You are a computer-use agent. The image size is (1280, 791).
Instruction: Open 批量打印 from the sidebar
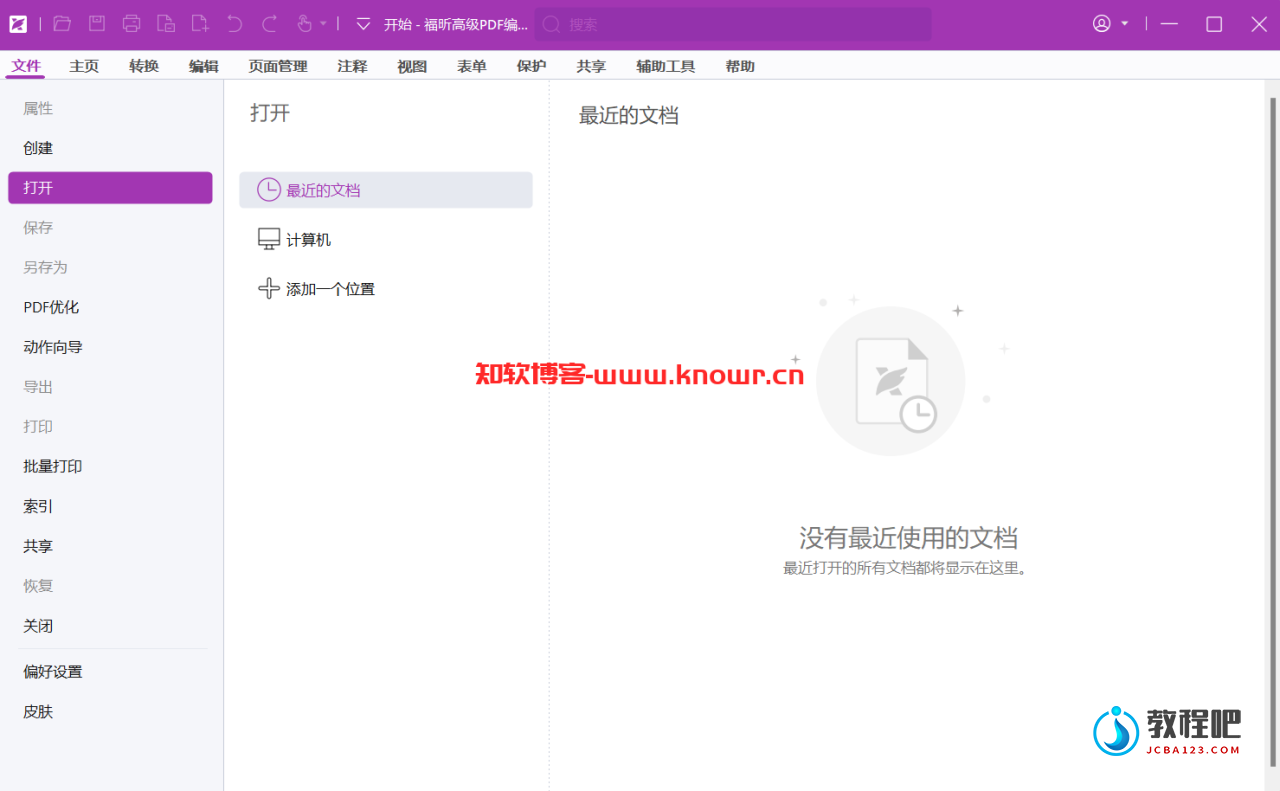coord(110,466)
